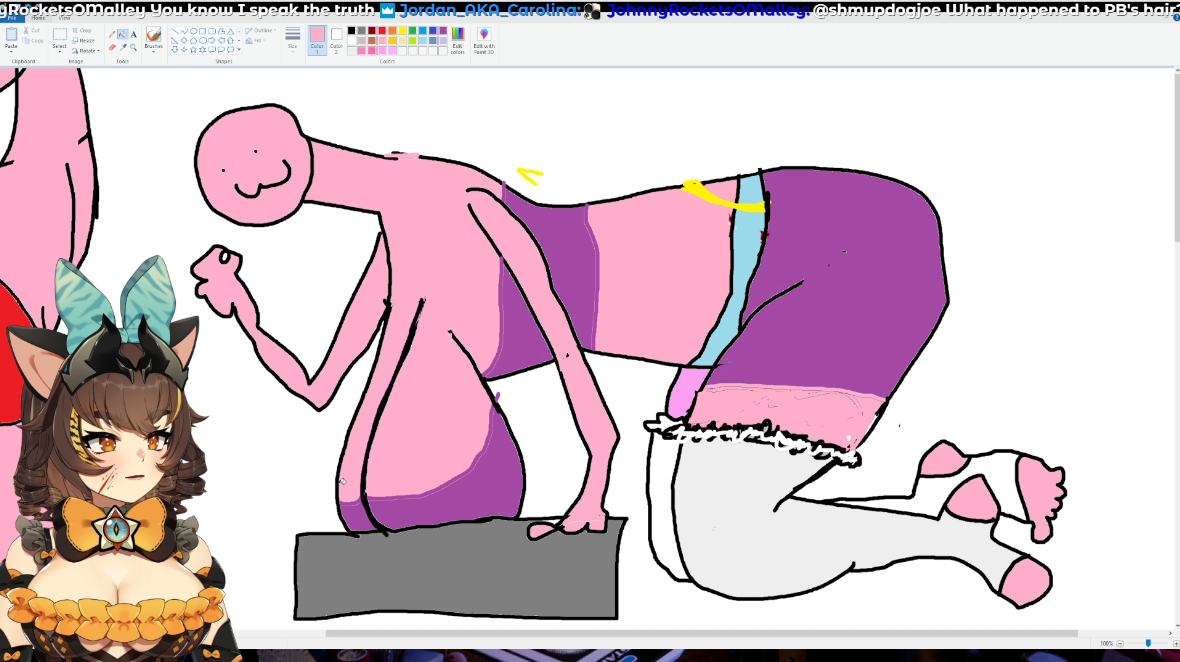Toggle Color 1 as active color

317,39
